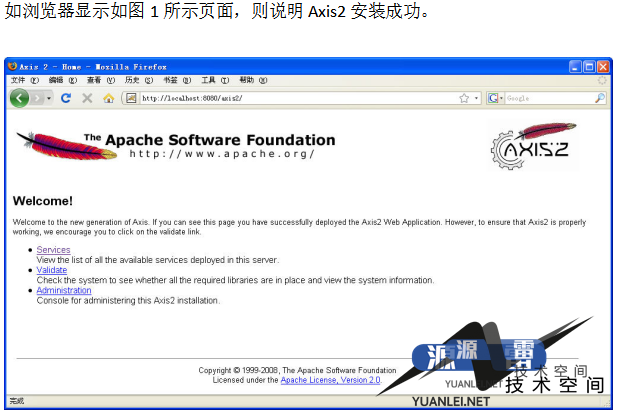The height and width of the screenshot is (415, 618).
Task: Click the Apache Software Foundation feather logo
Action: coord(67,146)
